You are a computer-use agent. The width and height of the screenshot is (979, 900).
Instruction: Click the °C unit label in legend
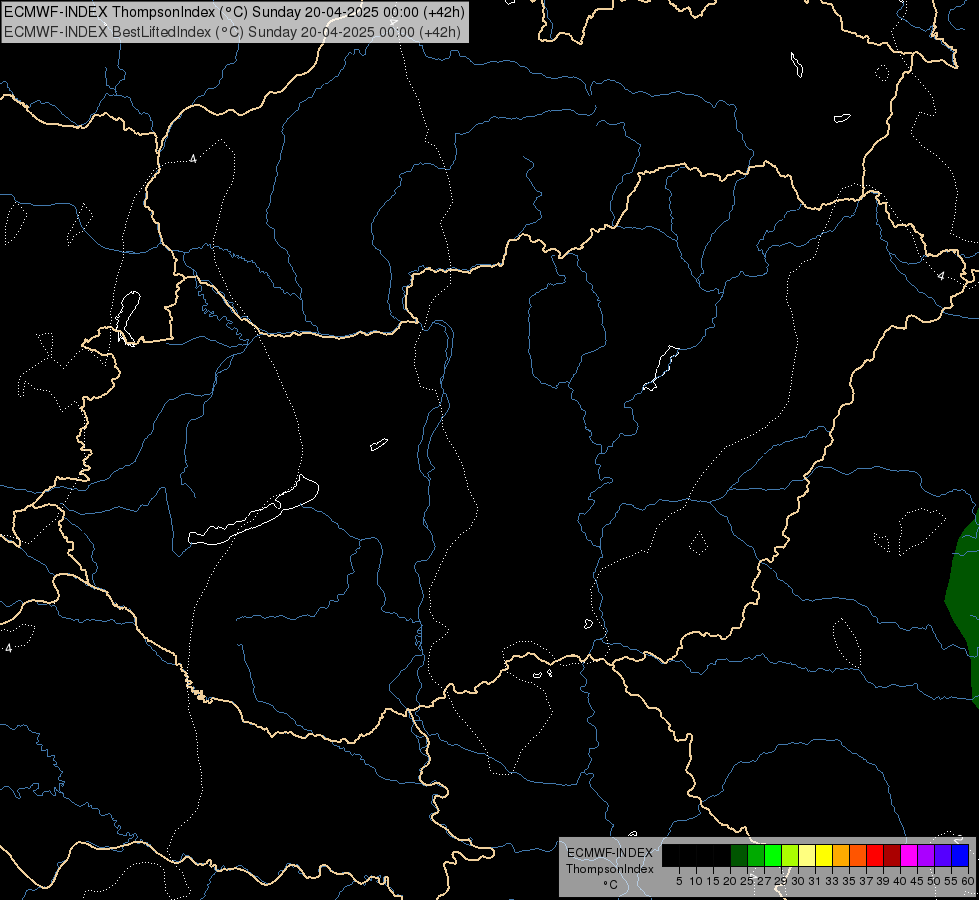610,885
